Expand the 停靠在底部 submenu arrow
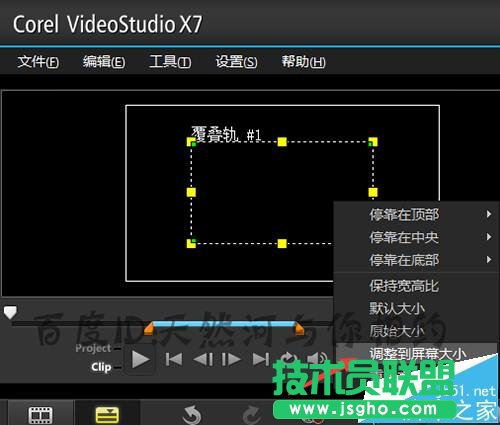The width and height of the screenshot is (500, 425). tap(489, 259)
